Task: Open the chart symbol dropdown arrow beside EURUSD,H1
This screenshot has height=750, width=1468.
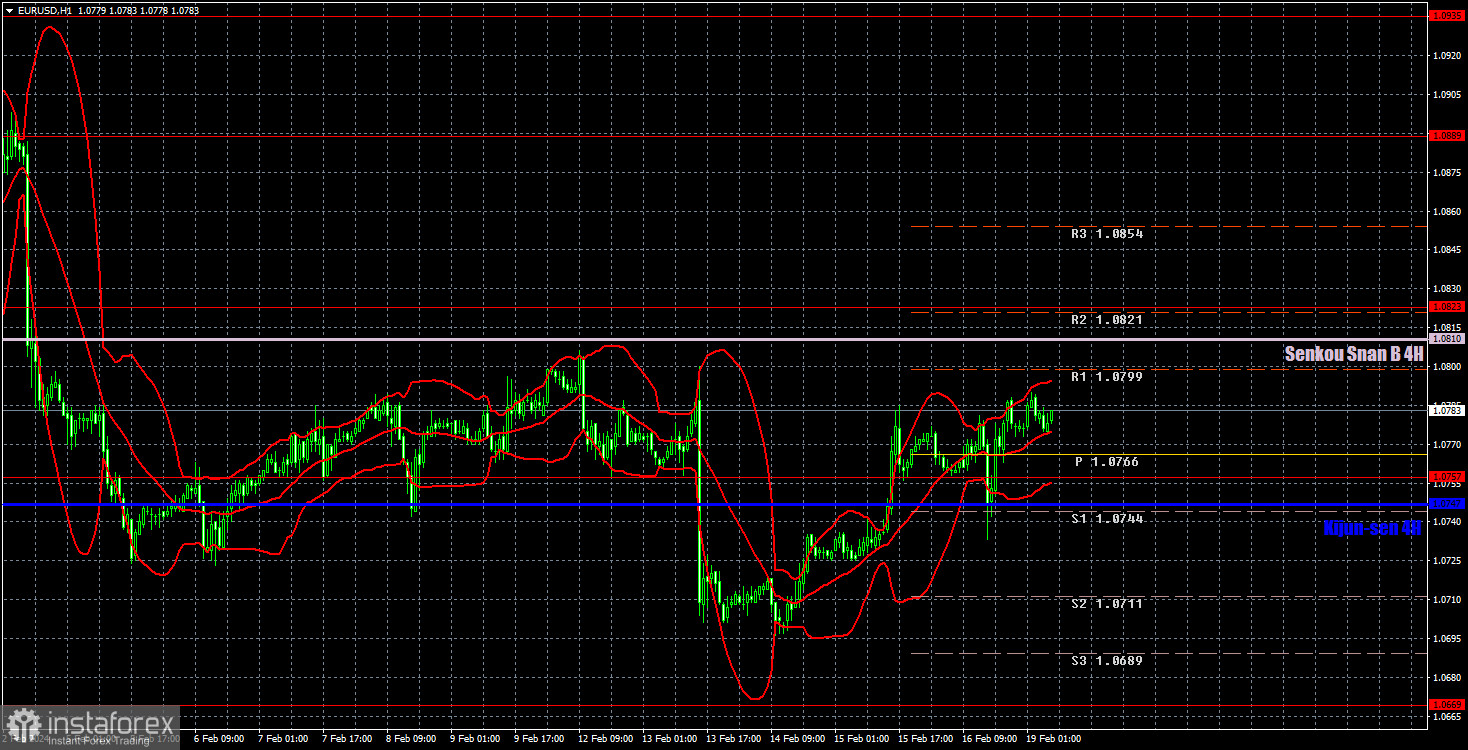Action: click(9, 11)
